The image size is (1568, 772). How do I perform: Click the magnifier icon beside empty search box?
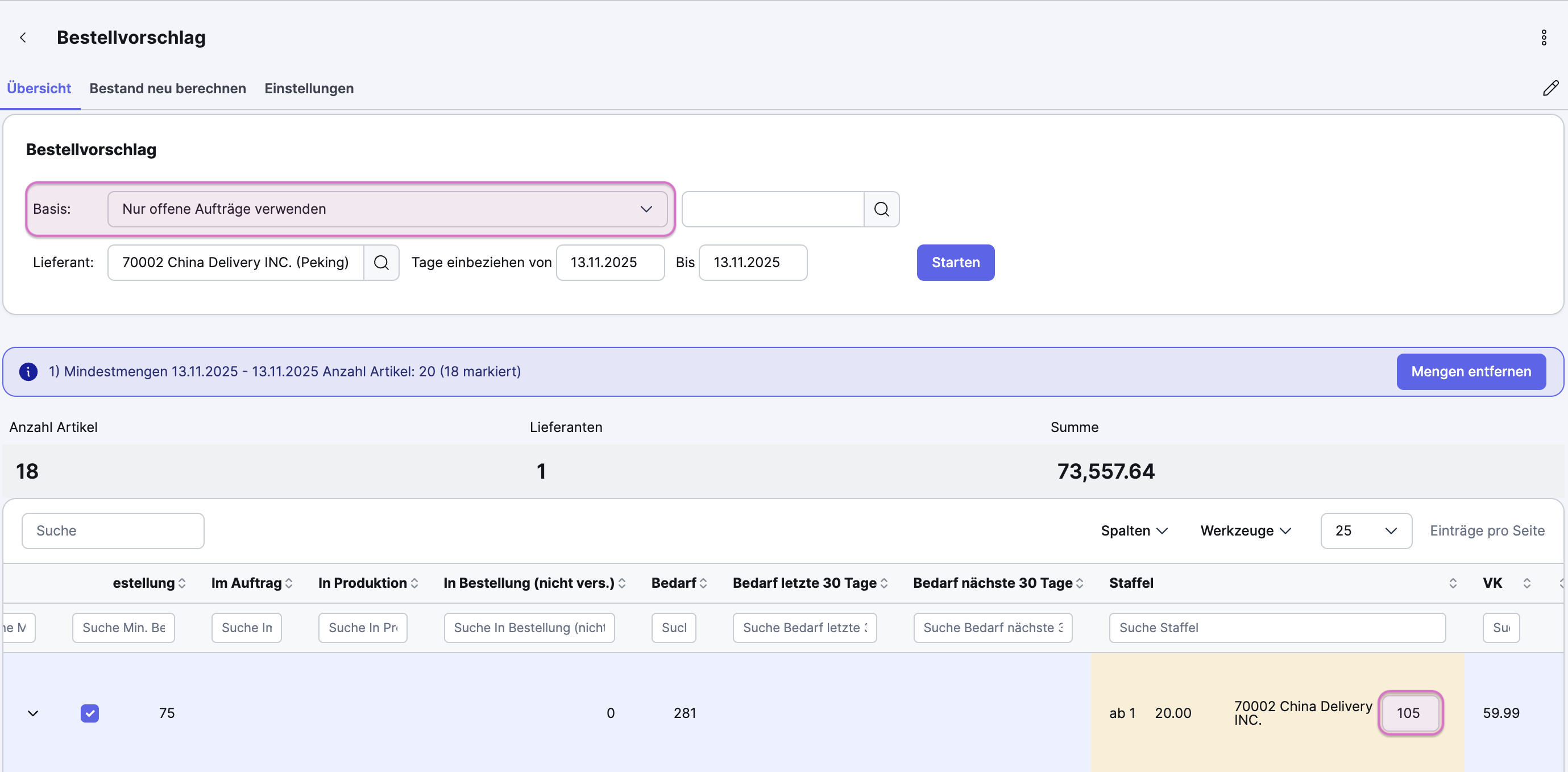click(881, 209)
